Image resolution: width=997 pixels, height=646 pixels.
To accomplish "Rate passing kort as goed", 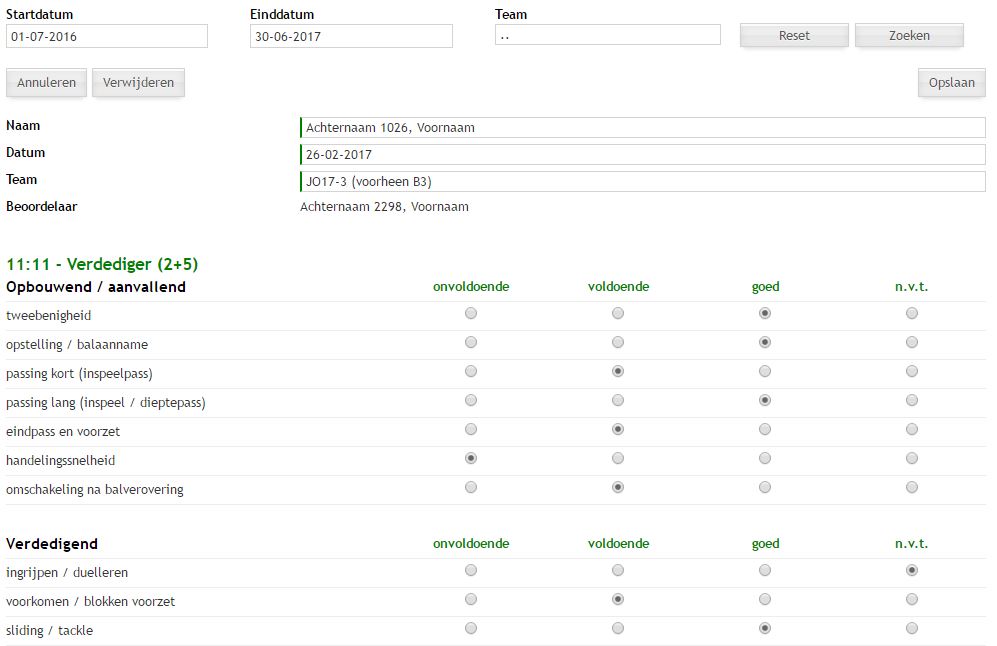I will (765, 372).
